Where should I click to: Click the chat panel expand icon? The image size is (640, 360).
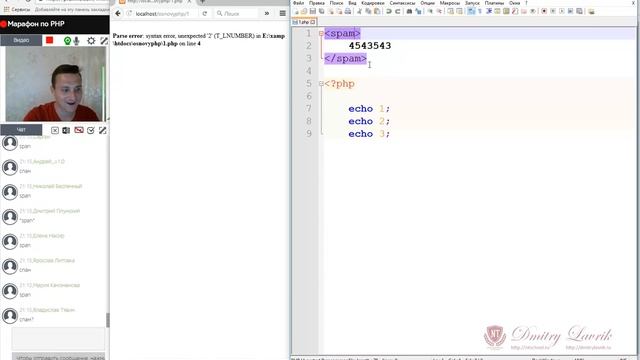(102, 130)
